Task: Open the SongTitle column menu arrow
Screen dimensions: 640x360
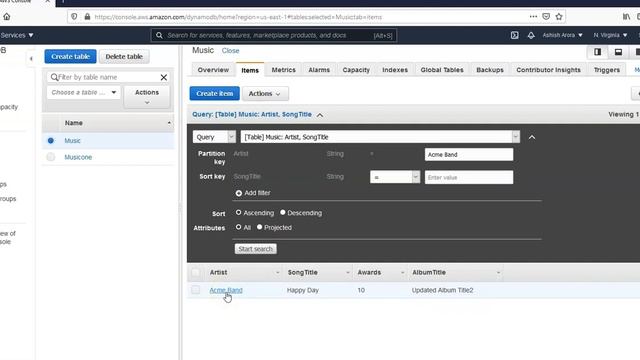Action: click(348, 273)
